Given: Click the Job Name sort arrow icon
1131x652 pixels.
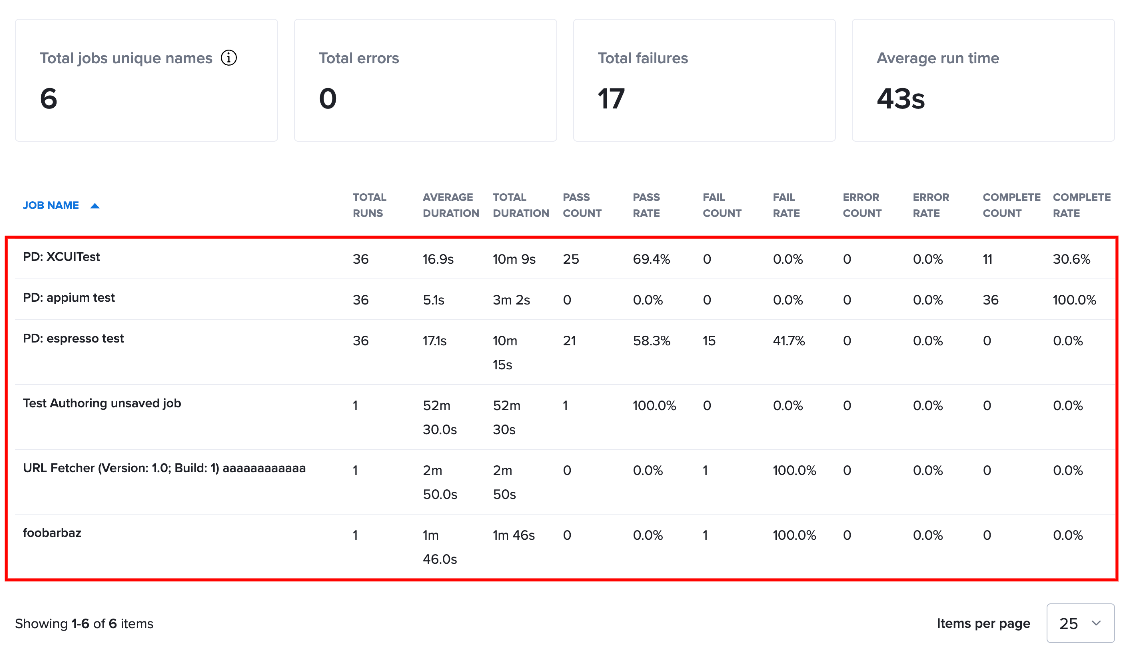Looking at the screenshot, I should point(94,206).
